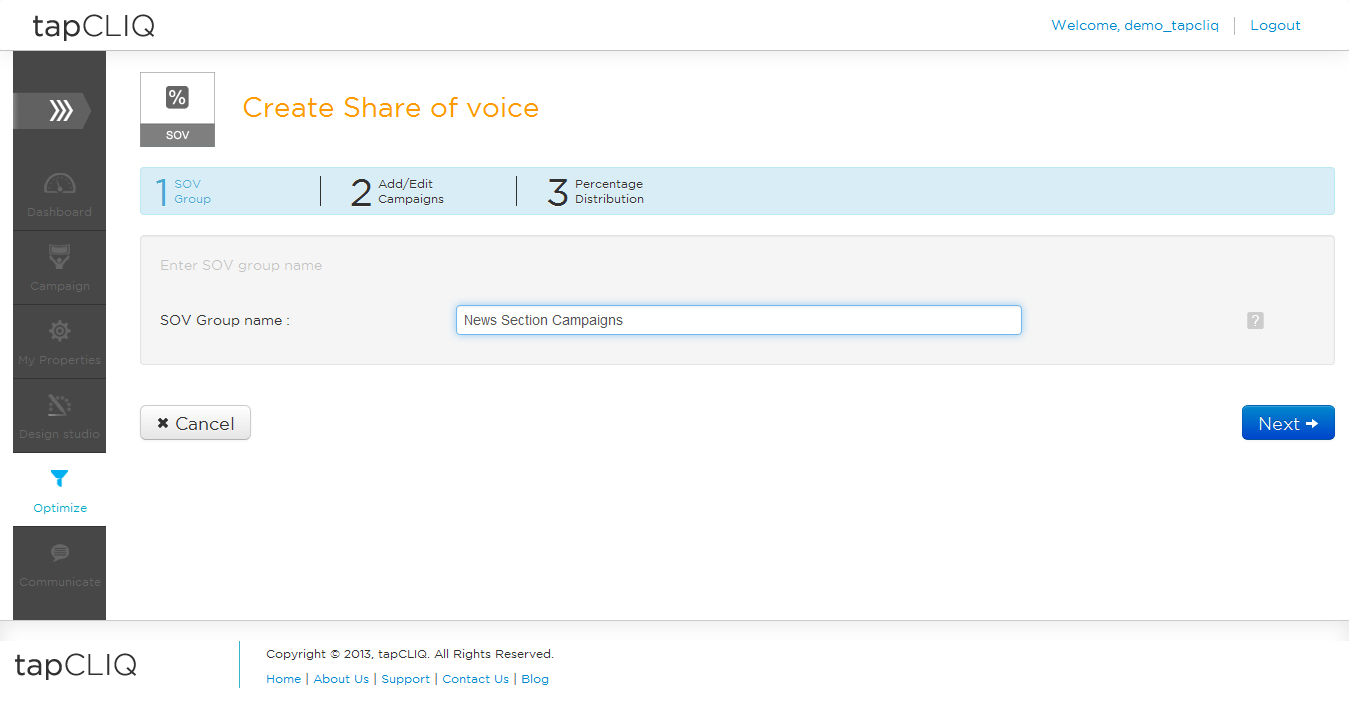Go to step 2 Add/Edit Campaigns

point(397,191)
